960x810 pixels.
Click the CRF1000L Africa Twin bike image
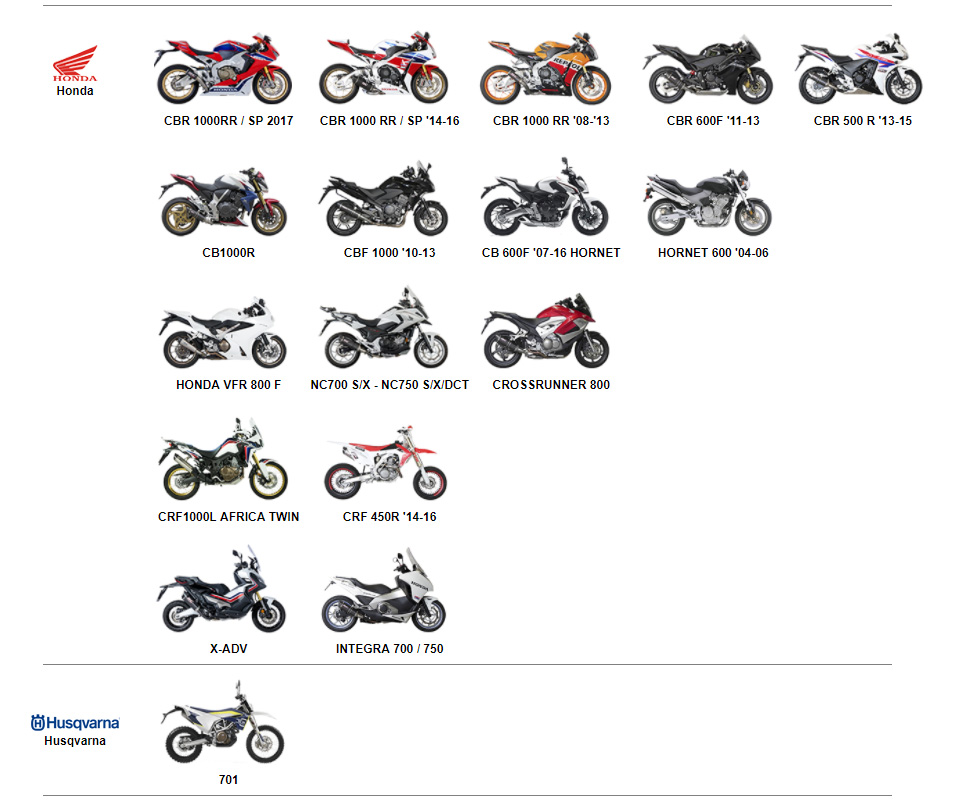(x=223, y=459)
